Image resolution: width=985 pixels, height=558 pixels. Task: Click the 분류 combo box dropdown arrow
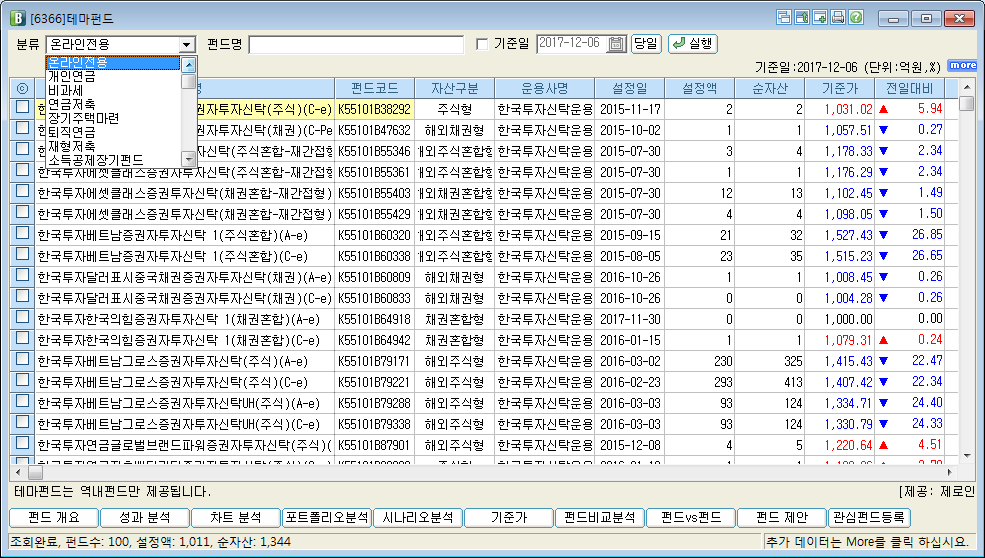187,45
